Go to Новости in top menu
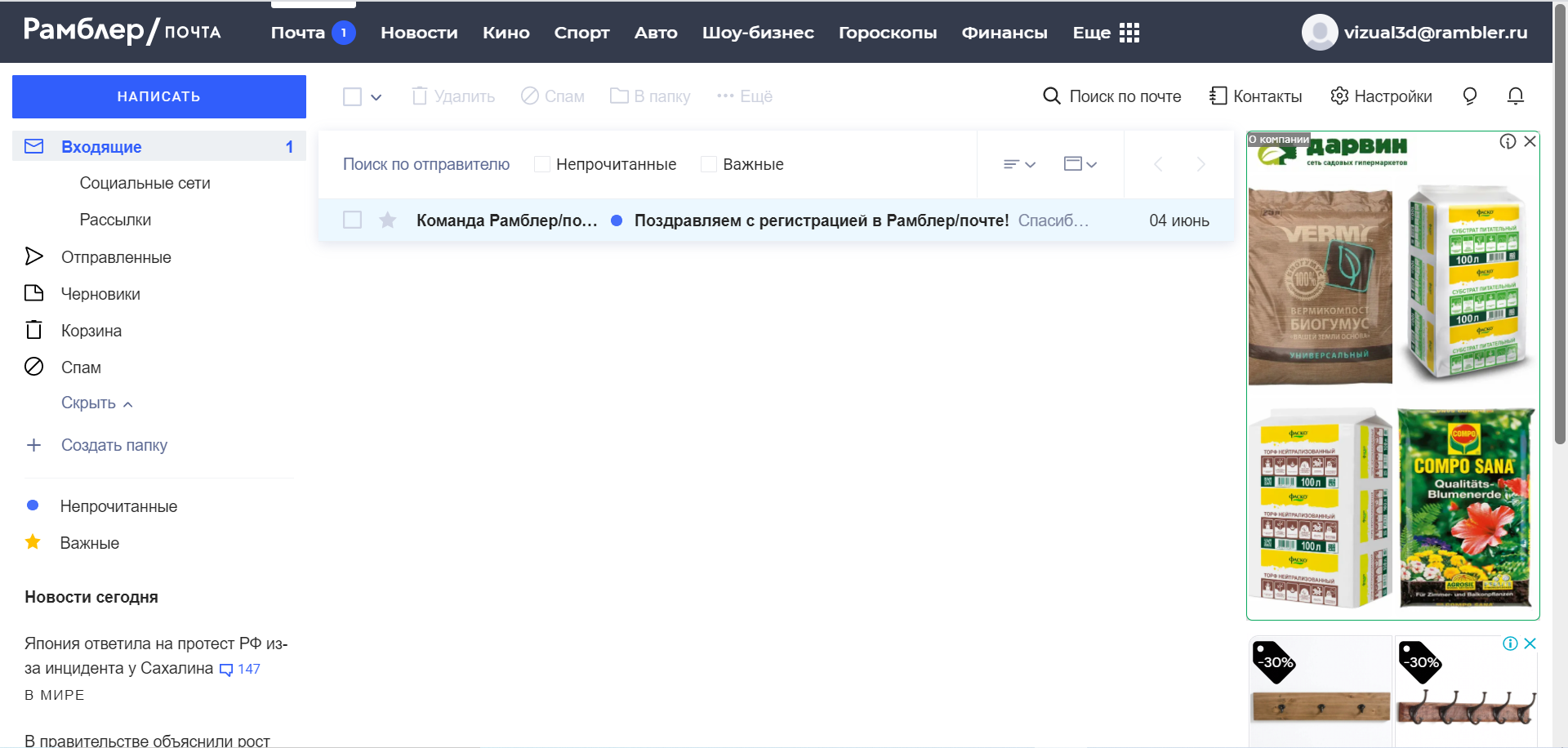The width and height of the screenshot is (1568, 748). pos(419,33)
